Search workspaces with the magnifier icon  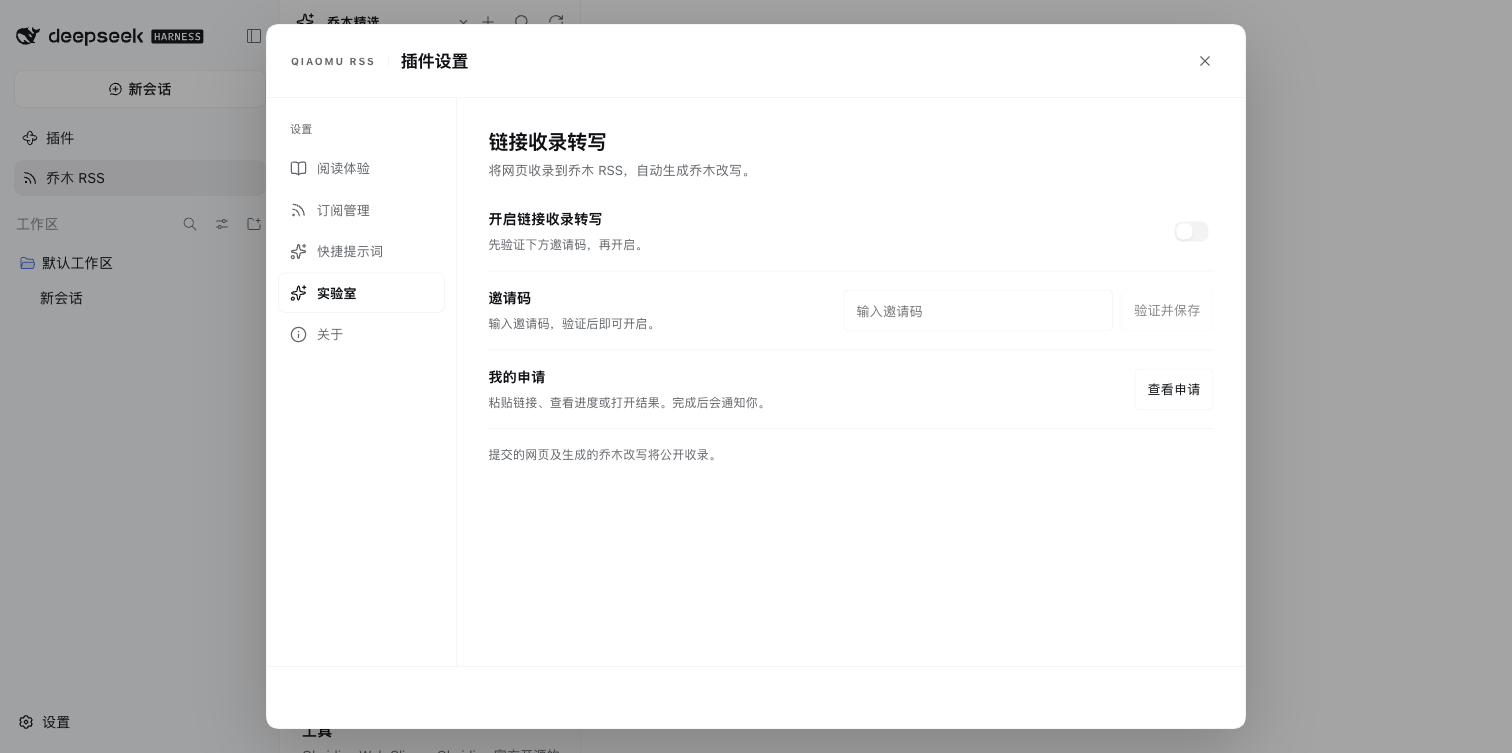coord(190,224)
